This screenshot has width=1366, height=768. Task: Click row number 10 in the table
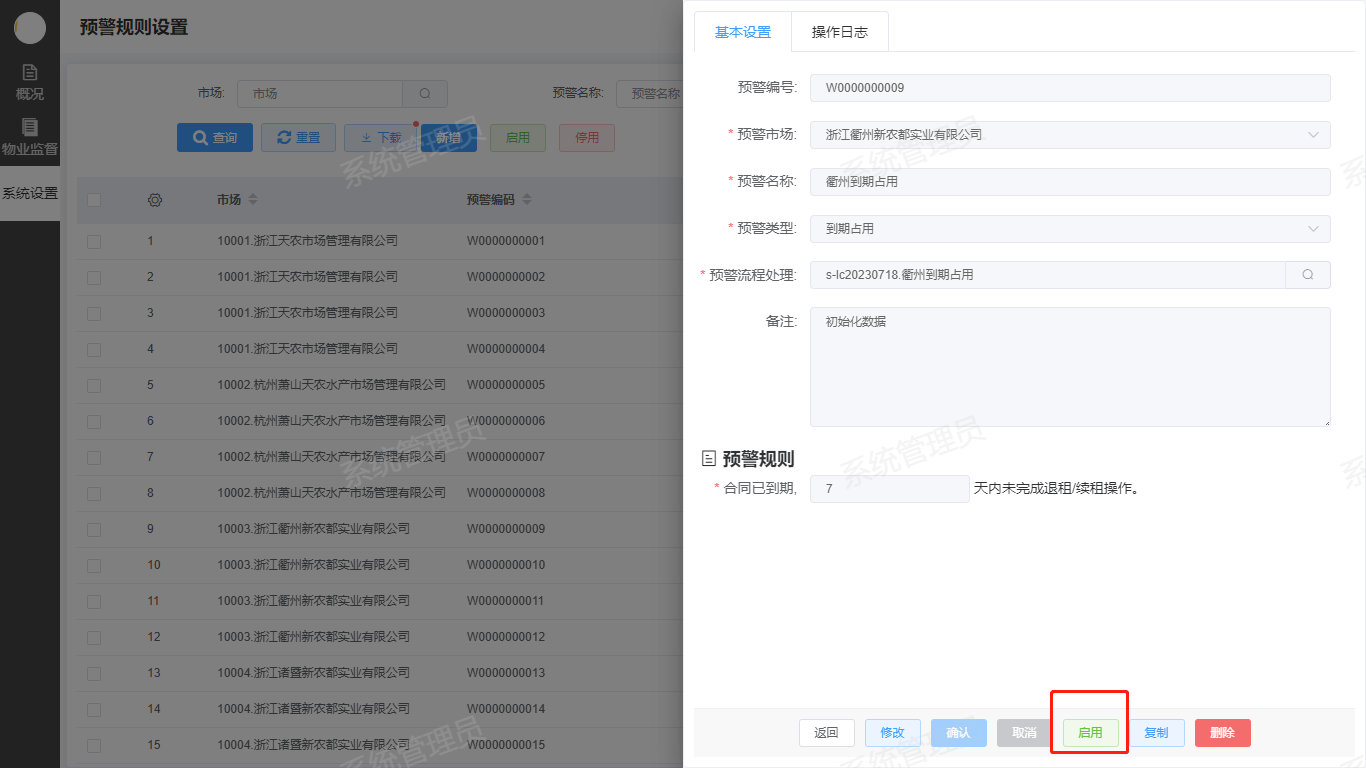(x=154, y=565)
